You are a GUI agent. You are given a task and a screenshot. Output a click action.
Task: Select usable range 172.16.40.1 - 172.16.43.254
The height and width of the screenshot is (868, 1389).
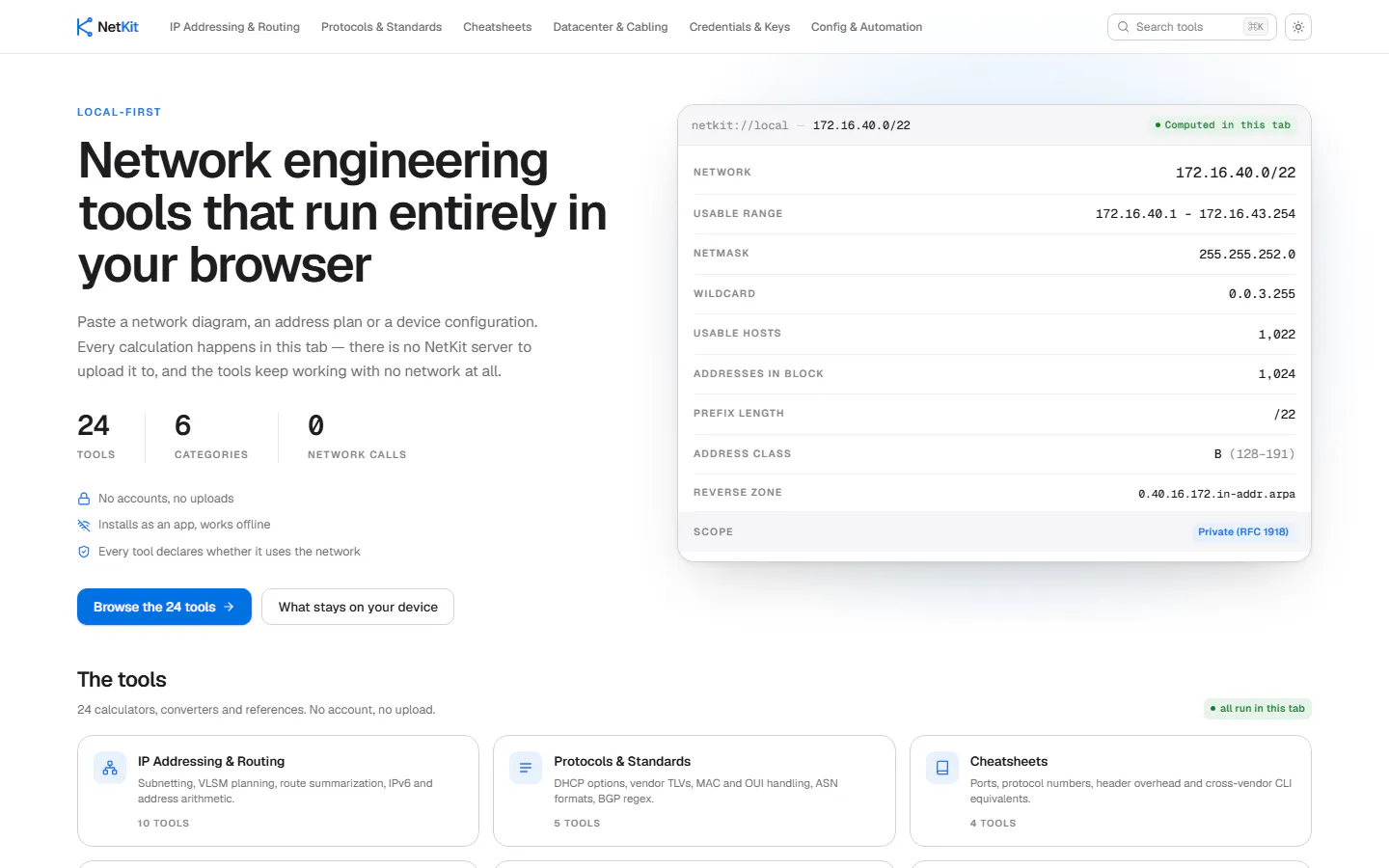(x=1195, y=214)
